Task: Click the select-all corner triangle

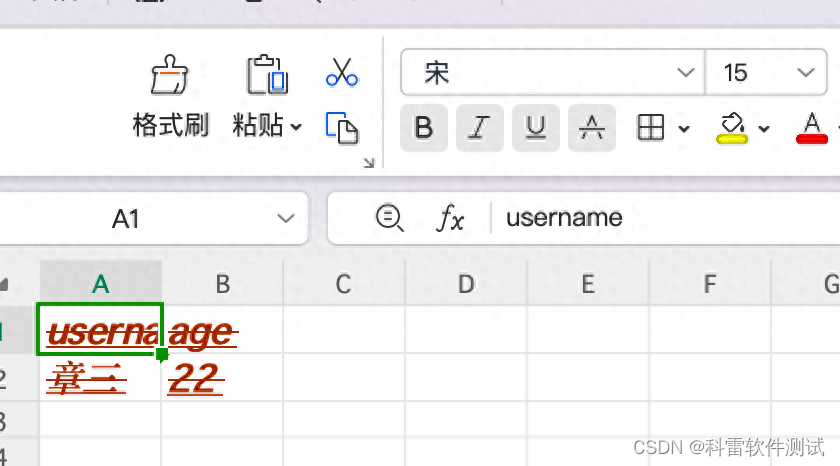Action: point(4,284)
